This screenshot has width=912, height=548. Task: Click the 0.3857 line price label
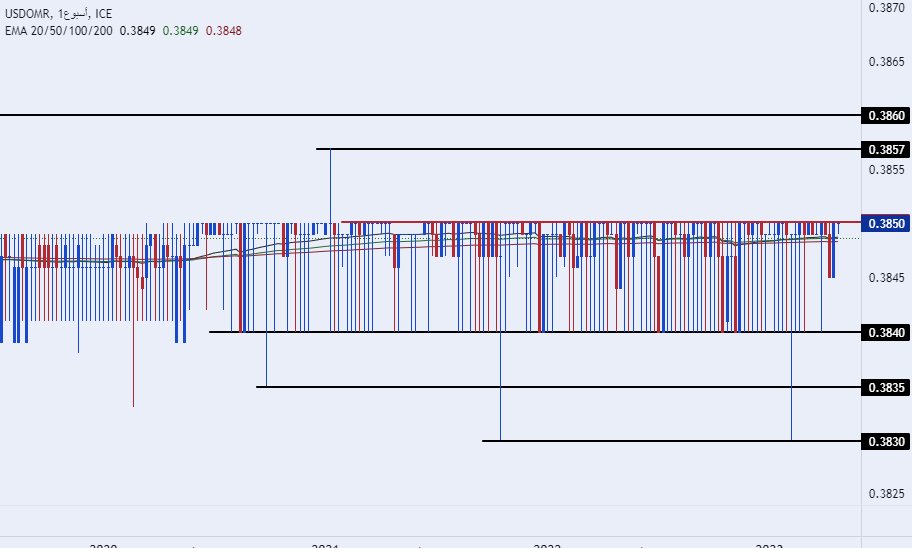886,150
